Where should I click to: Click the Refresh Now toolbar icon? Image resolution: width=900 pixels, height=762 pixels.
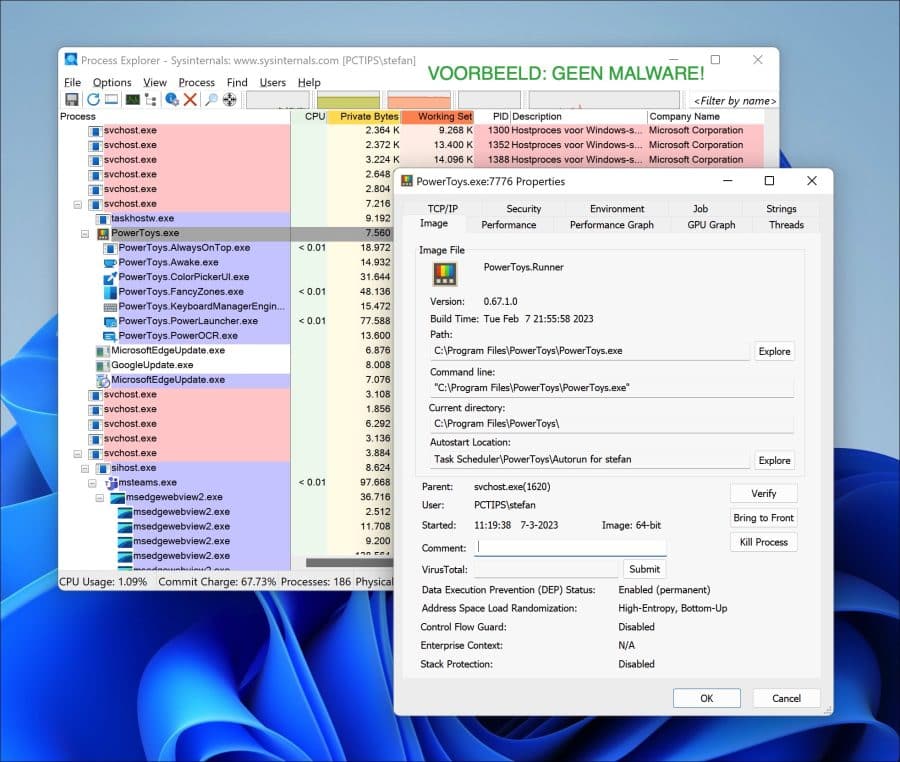point(93,99)
